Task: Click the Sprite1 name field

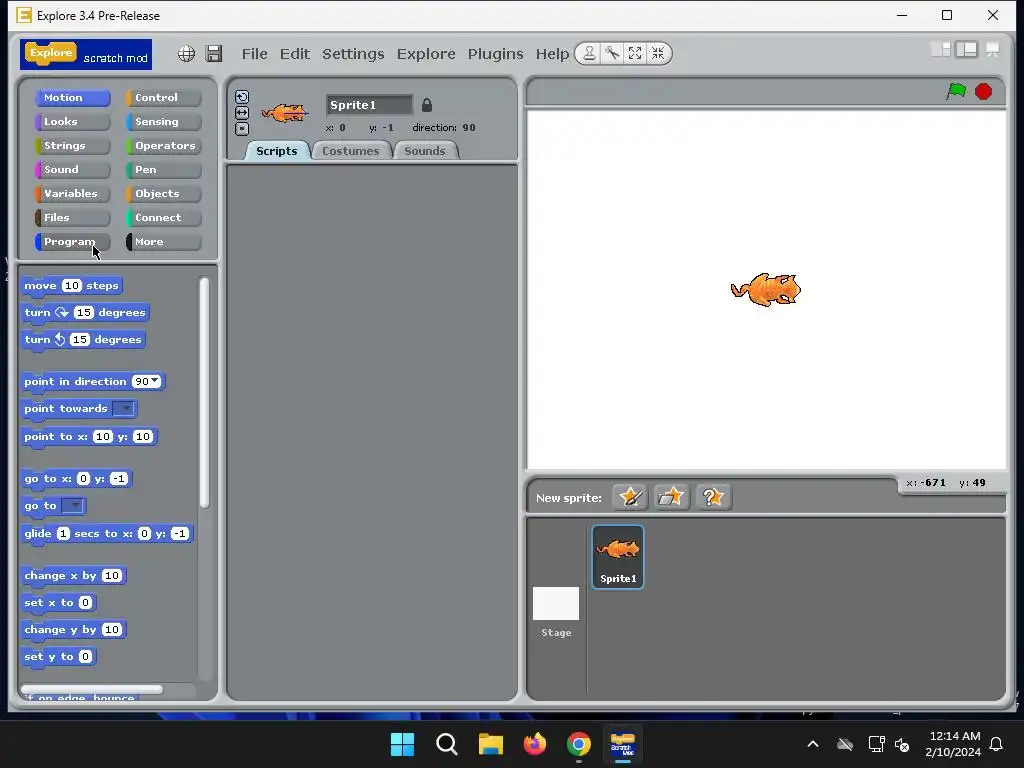Action: [369, 105]
